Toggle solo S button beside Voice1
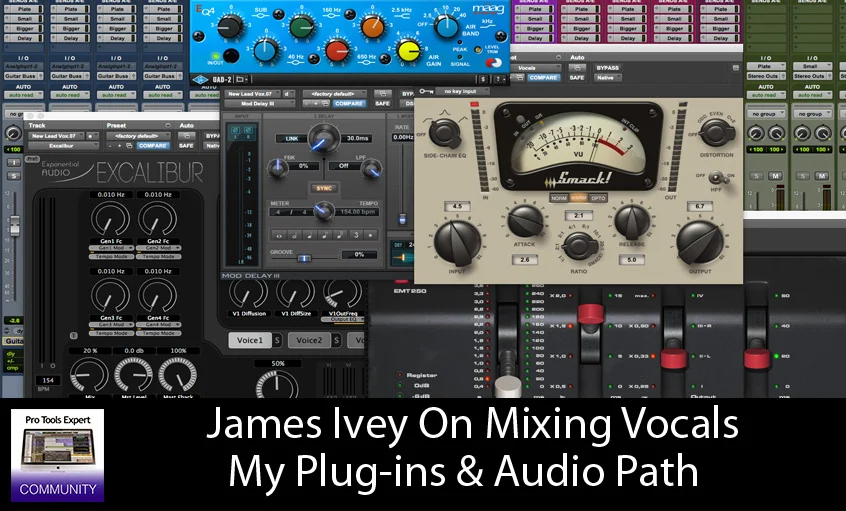This screenshot has width=846, height=511. click(x=277, y=340)
